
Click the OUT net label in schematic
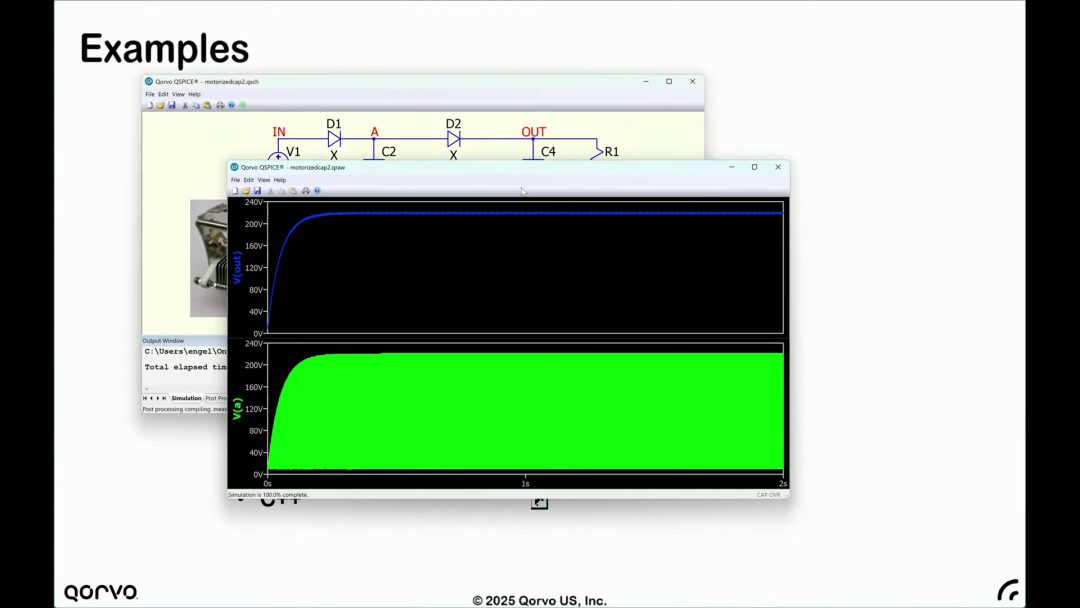click(x=534, y=132)
